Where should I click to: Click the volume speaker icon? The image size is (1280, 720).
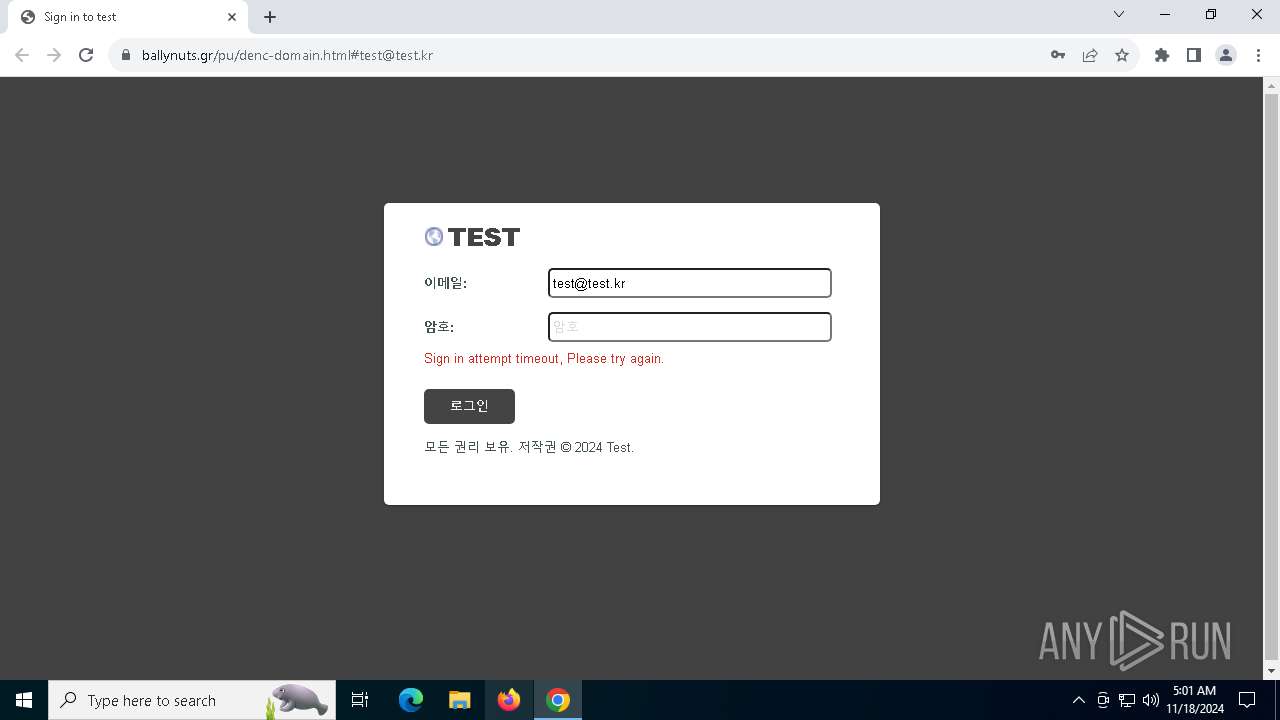click(x=1151, y=700)
